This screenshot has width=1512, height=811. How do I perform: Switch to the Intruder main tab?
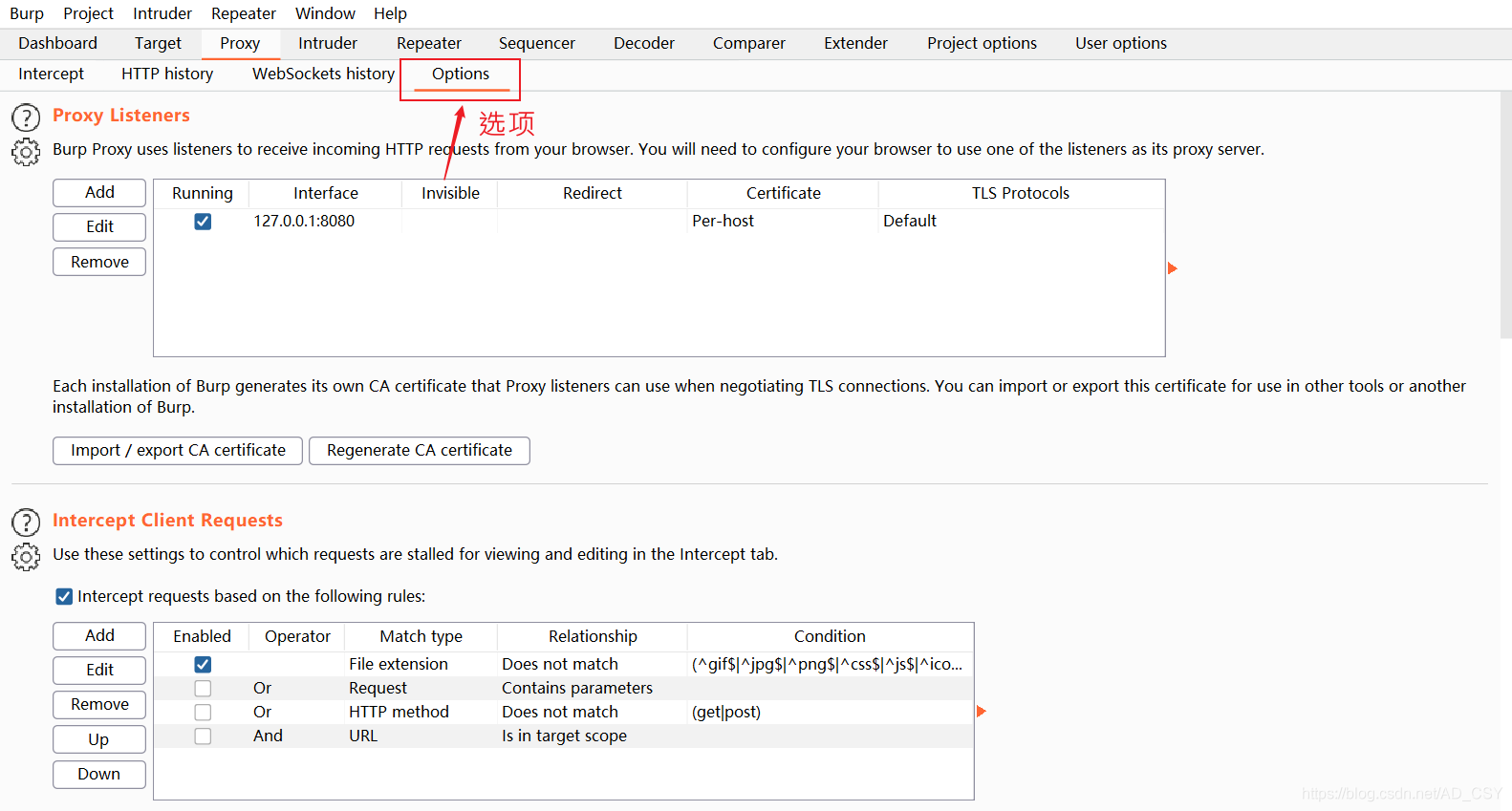point(328,43)
